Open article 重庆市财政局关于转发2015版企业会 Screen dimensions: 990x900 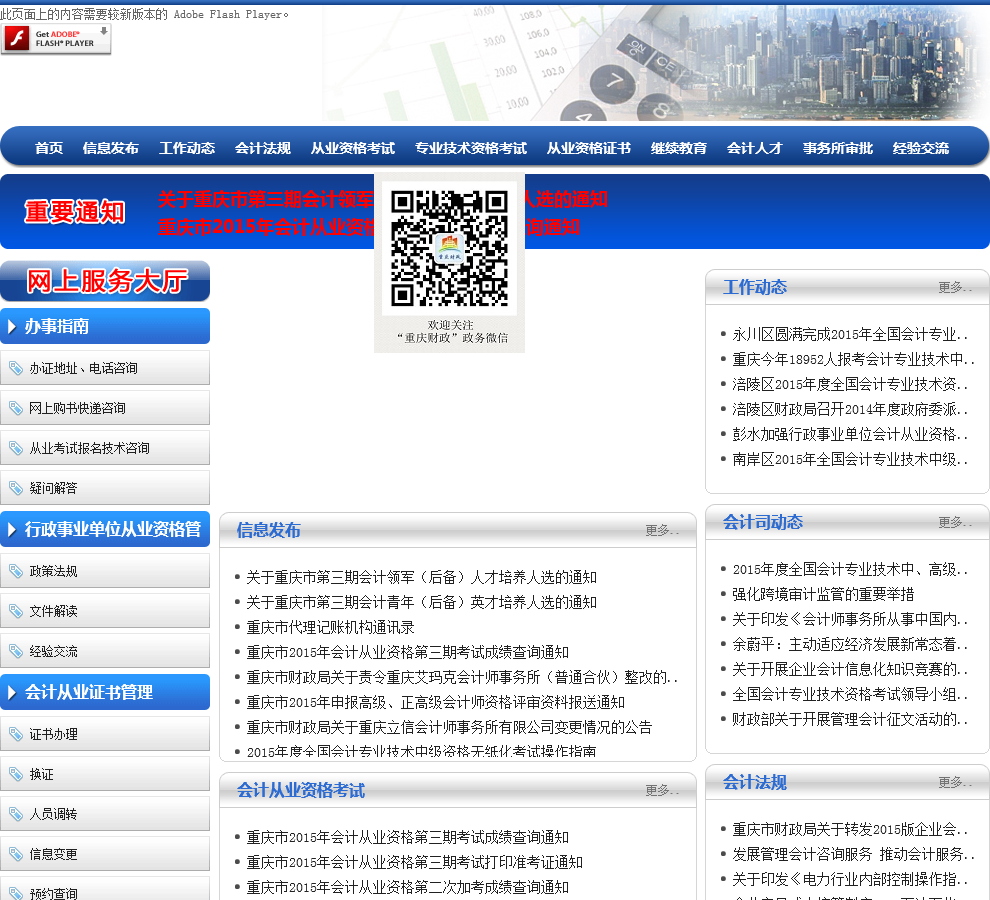(850, 829)
